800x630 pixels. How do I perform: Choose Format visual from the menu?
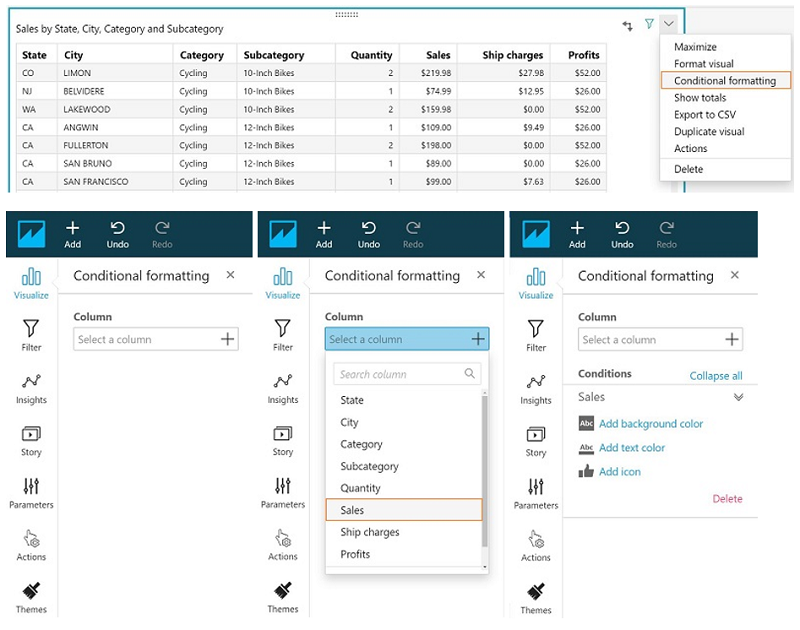(x=704, y=64)
